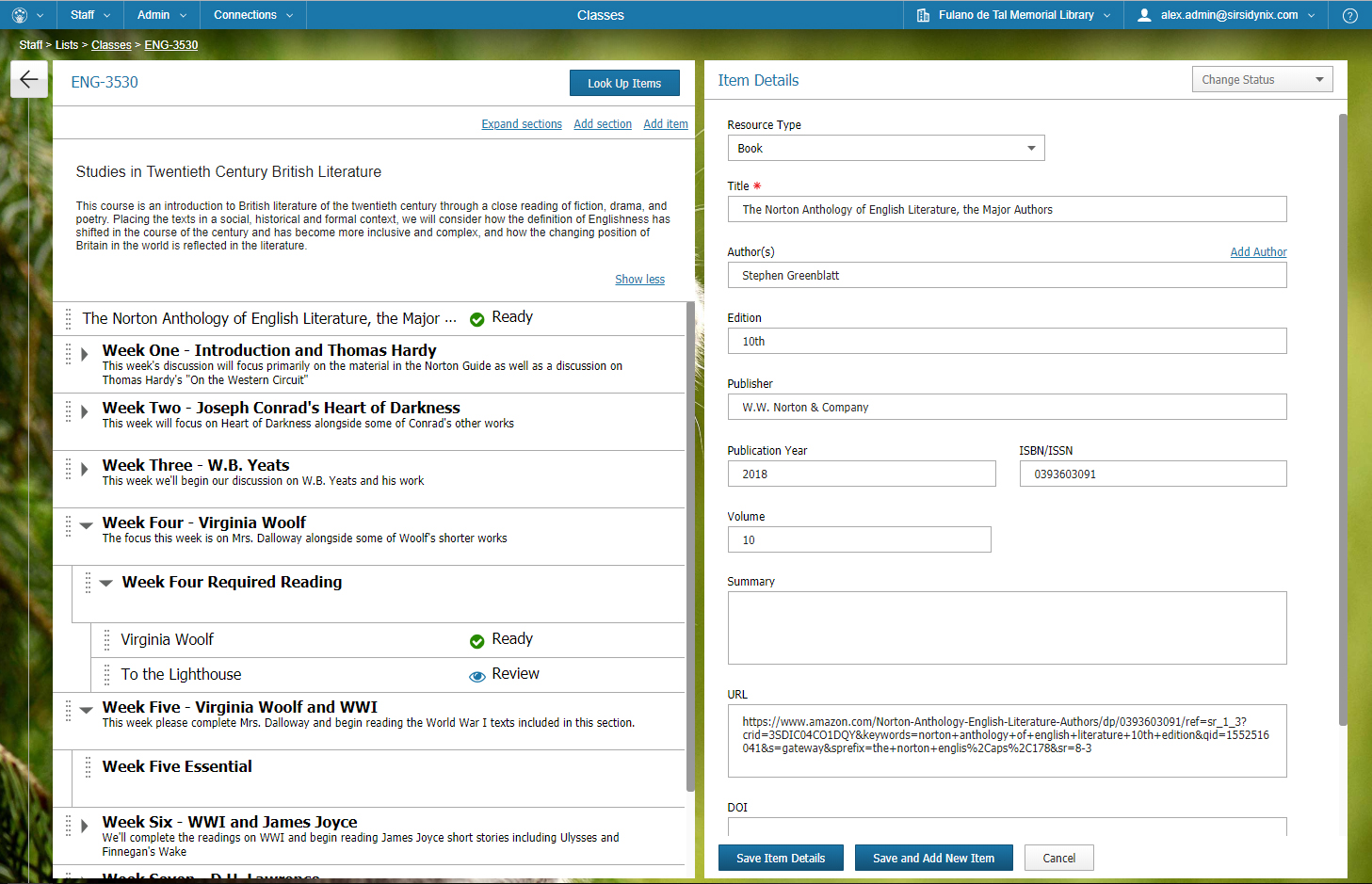Open the Resource Type dropdown
This screenshot has width=1372, height=884.
pos(885,149)
